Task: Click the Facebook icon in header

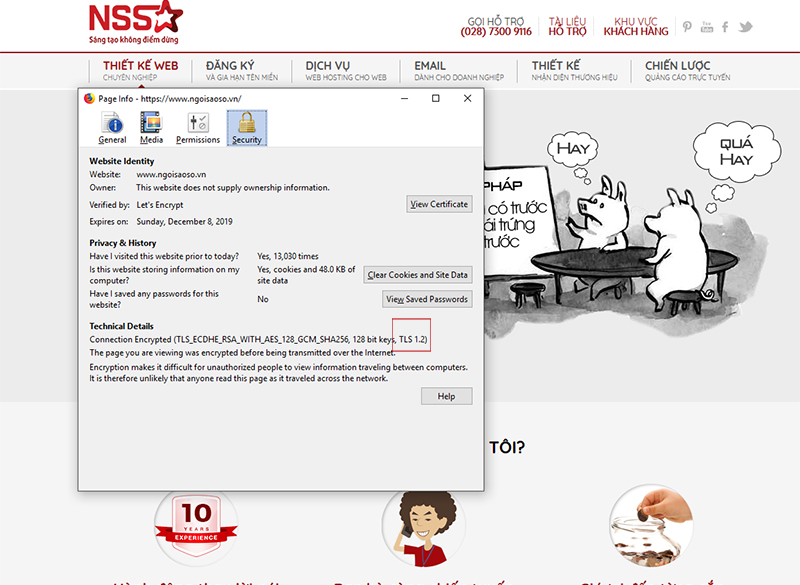Action: coord(725,26)
